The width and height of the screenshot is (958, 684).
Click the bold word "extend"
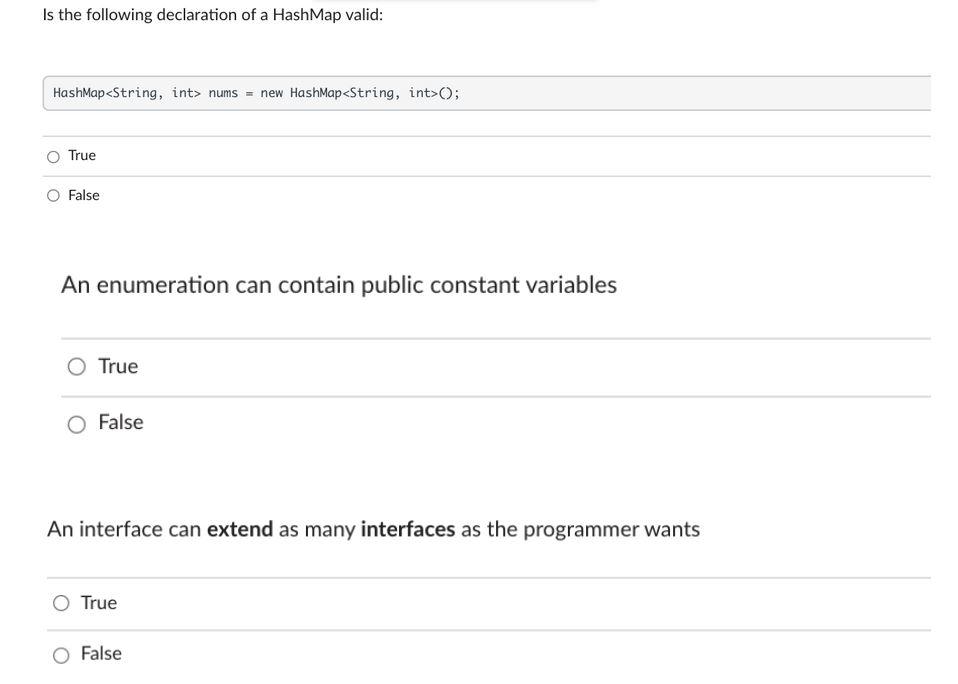click(240, 529)
